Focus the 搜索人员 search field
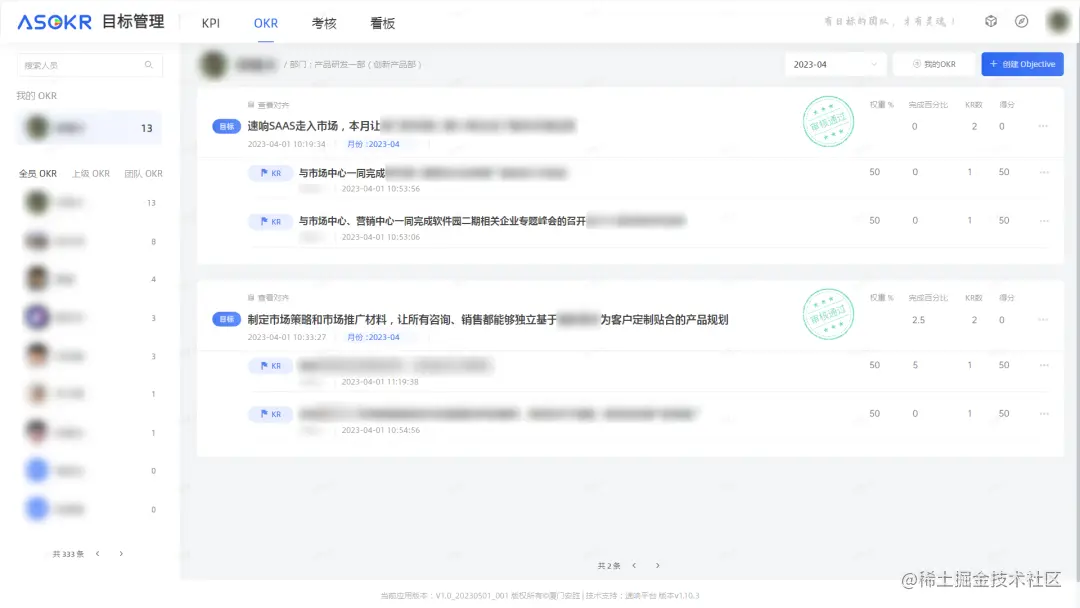 coord(90,65)
